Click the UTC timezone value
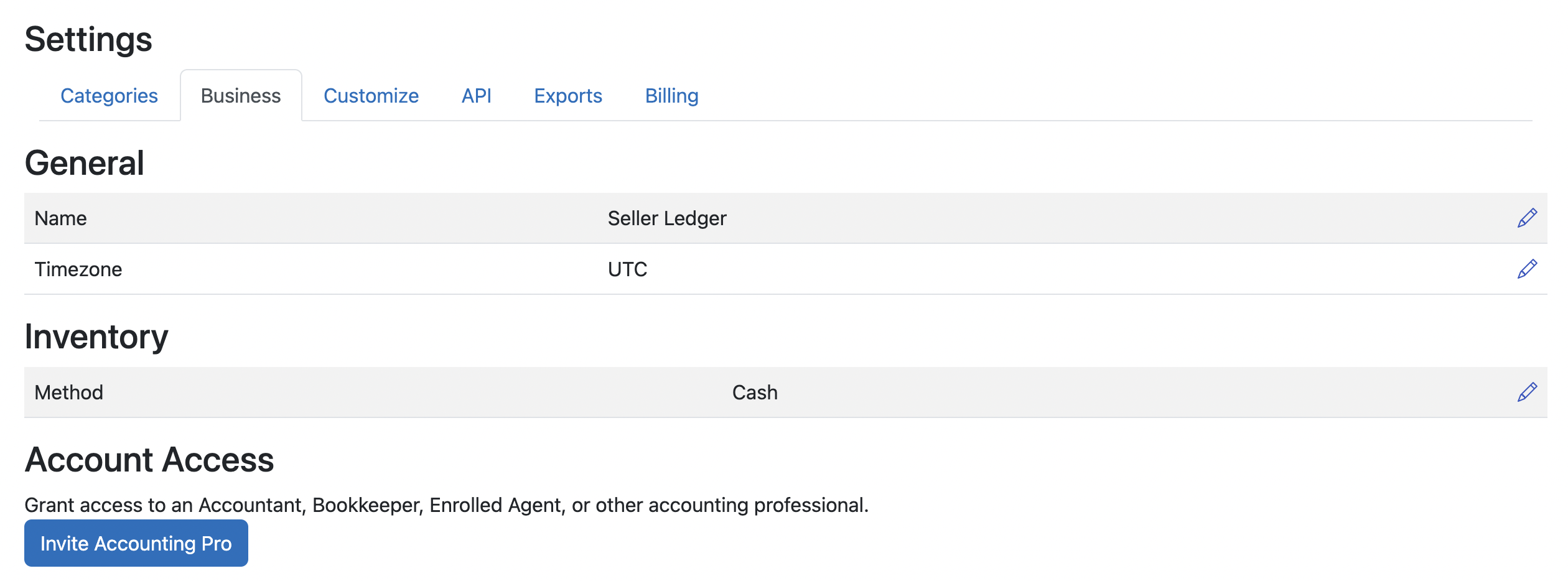 point(627,269)
